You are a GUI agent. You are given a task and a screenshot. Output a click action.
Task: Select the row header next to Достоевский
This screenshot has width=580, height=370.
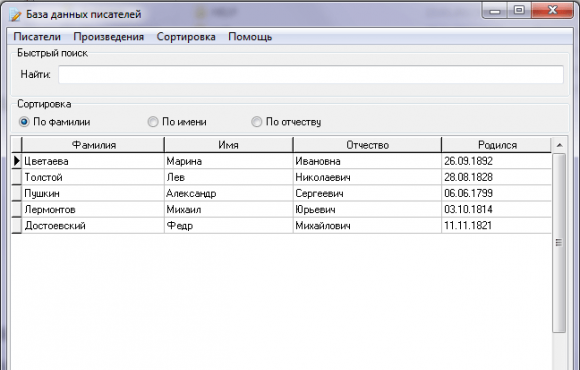click(x=17, y=225)
